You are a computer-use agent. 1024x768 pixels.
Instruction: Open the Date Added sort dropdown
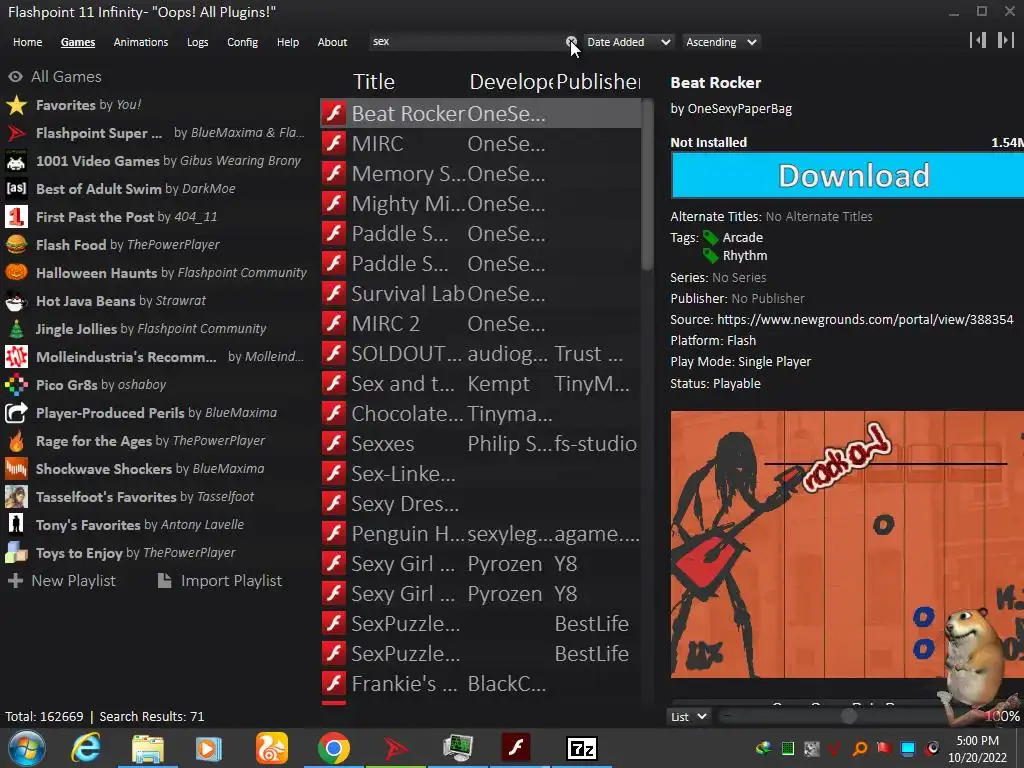pyautogui.click(x=628, y=42)
